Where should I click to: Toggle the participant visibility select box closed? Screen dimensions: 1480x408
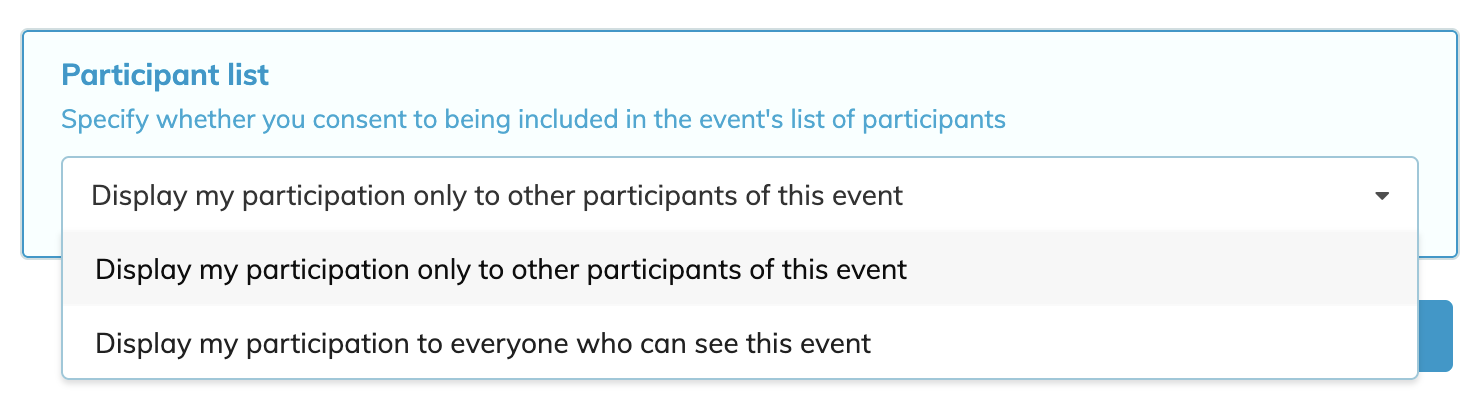[1382, 196]
